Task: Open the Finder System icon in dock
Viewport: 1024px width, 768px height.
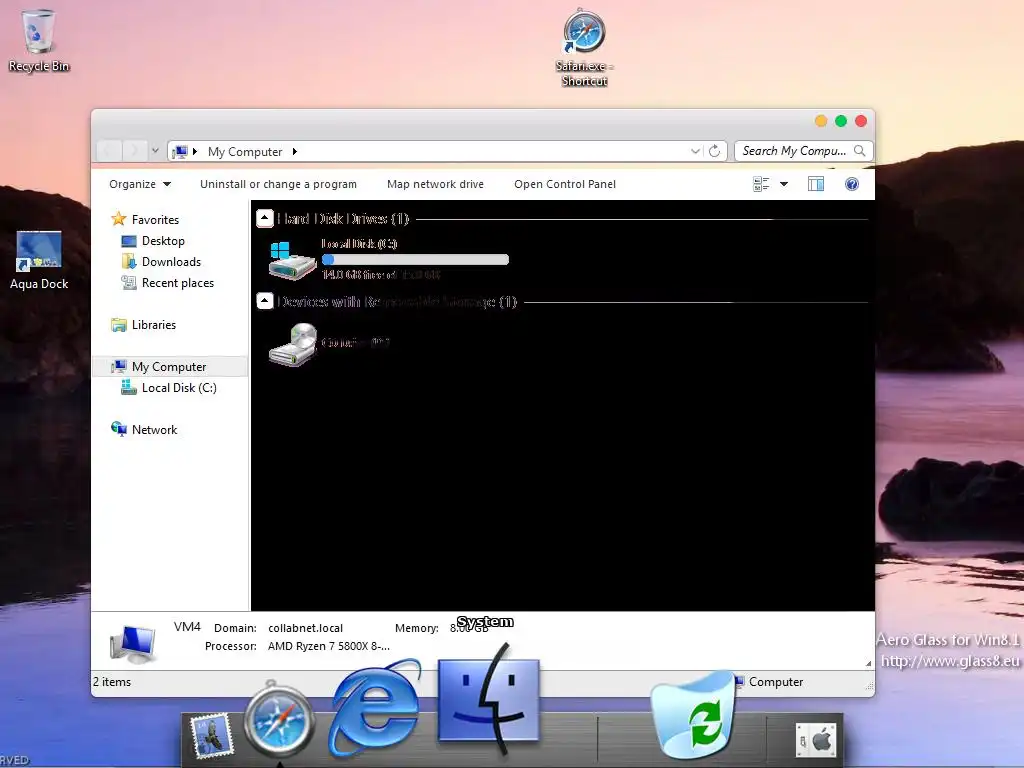Action: [x=489, y=700]
